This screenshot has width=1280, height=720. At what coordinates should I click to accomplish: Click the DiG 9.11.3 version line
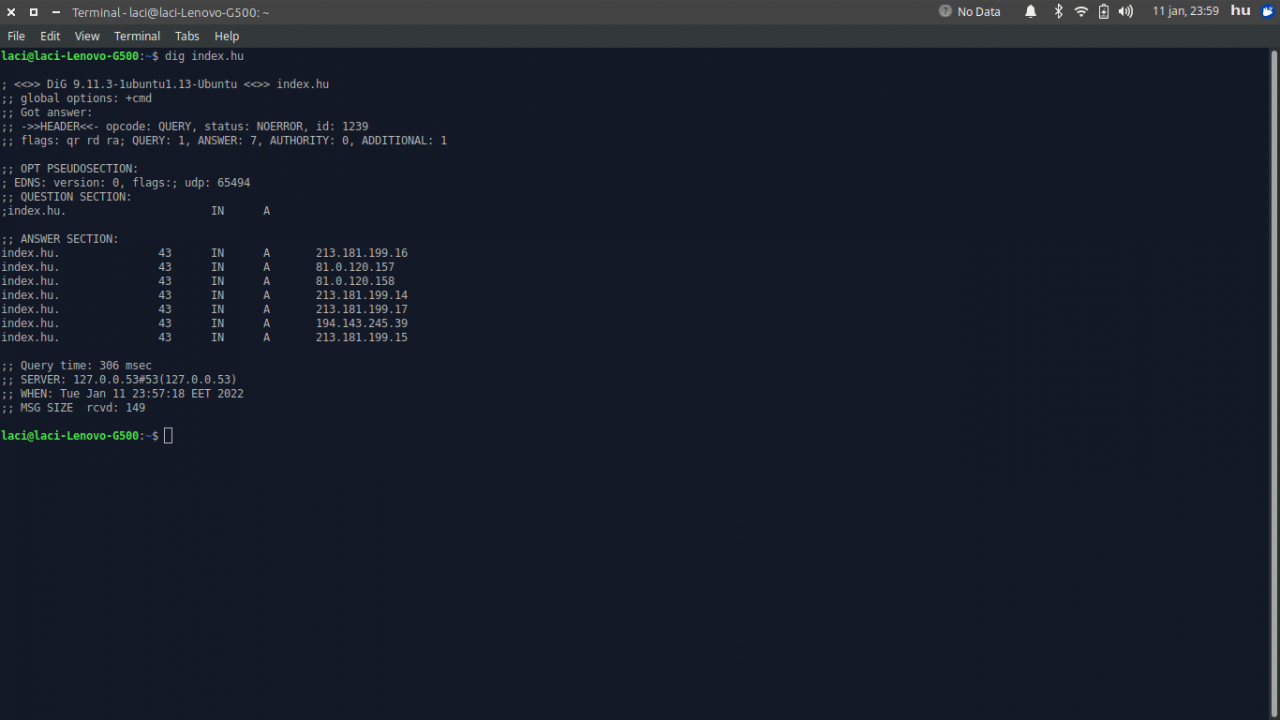(165, 84)
